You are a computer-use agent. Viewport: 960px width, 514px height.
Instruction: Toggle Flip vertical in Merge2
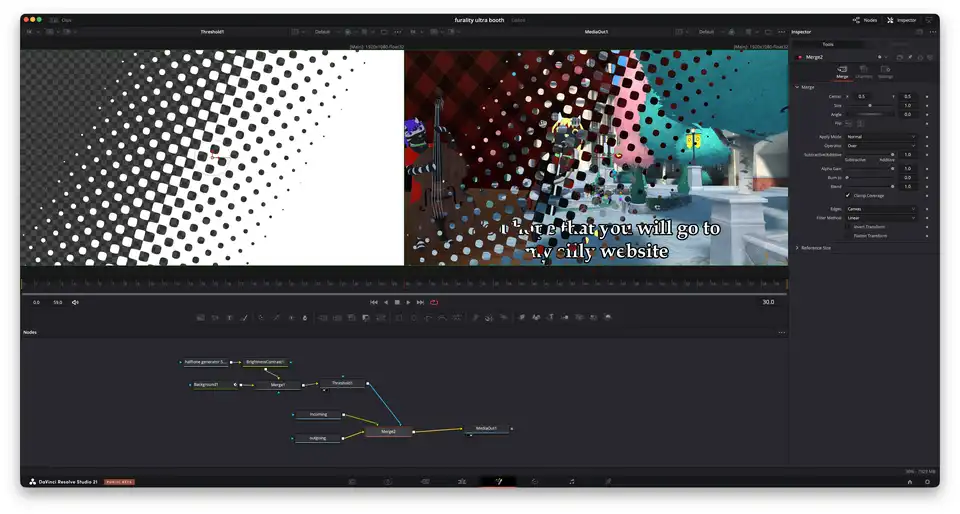pyautogui.click(x=860, y=124)
